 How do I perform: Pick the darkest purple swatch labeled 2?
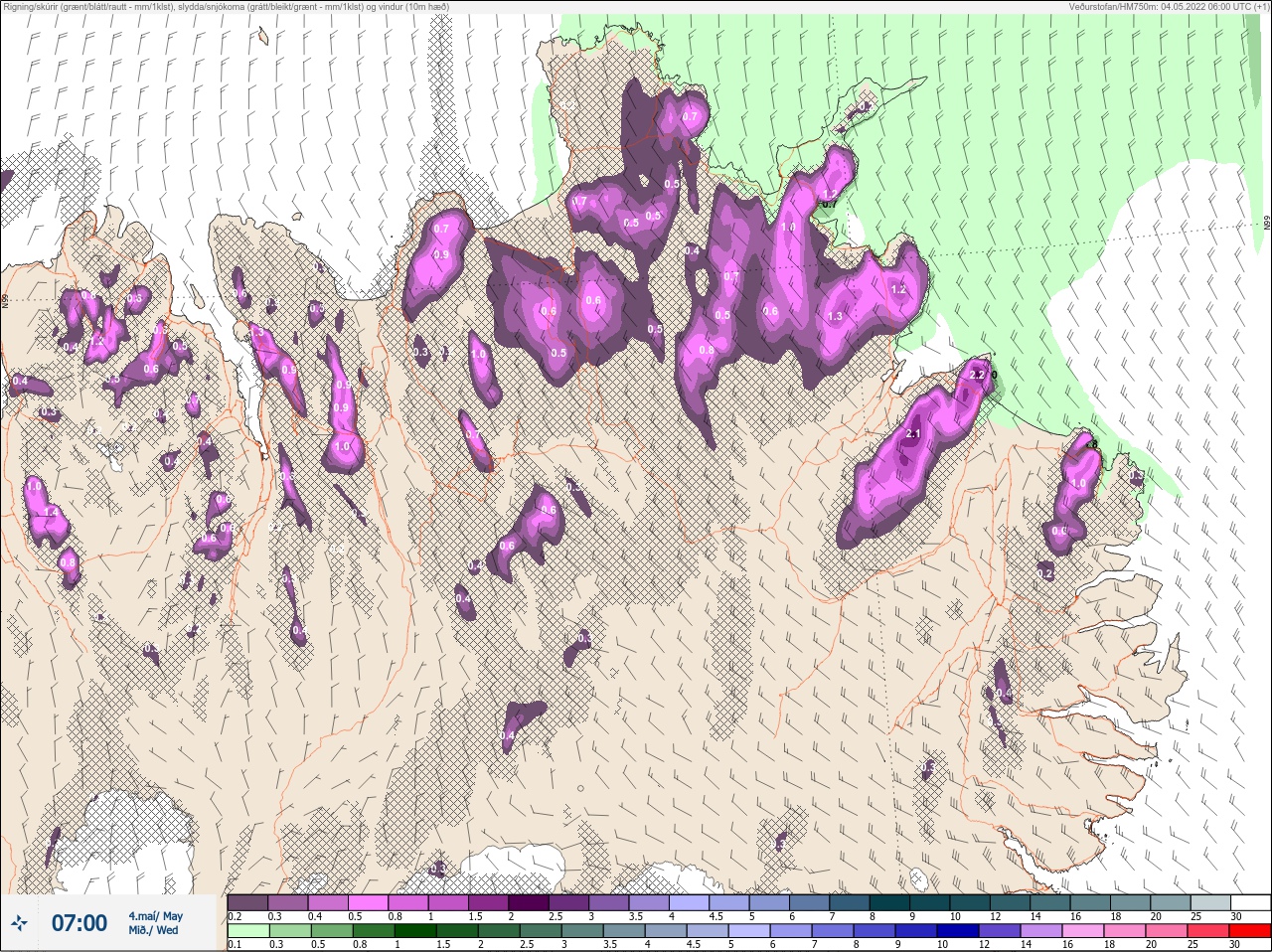point(529,902)
